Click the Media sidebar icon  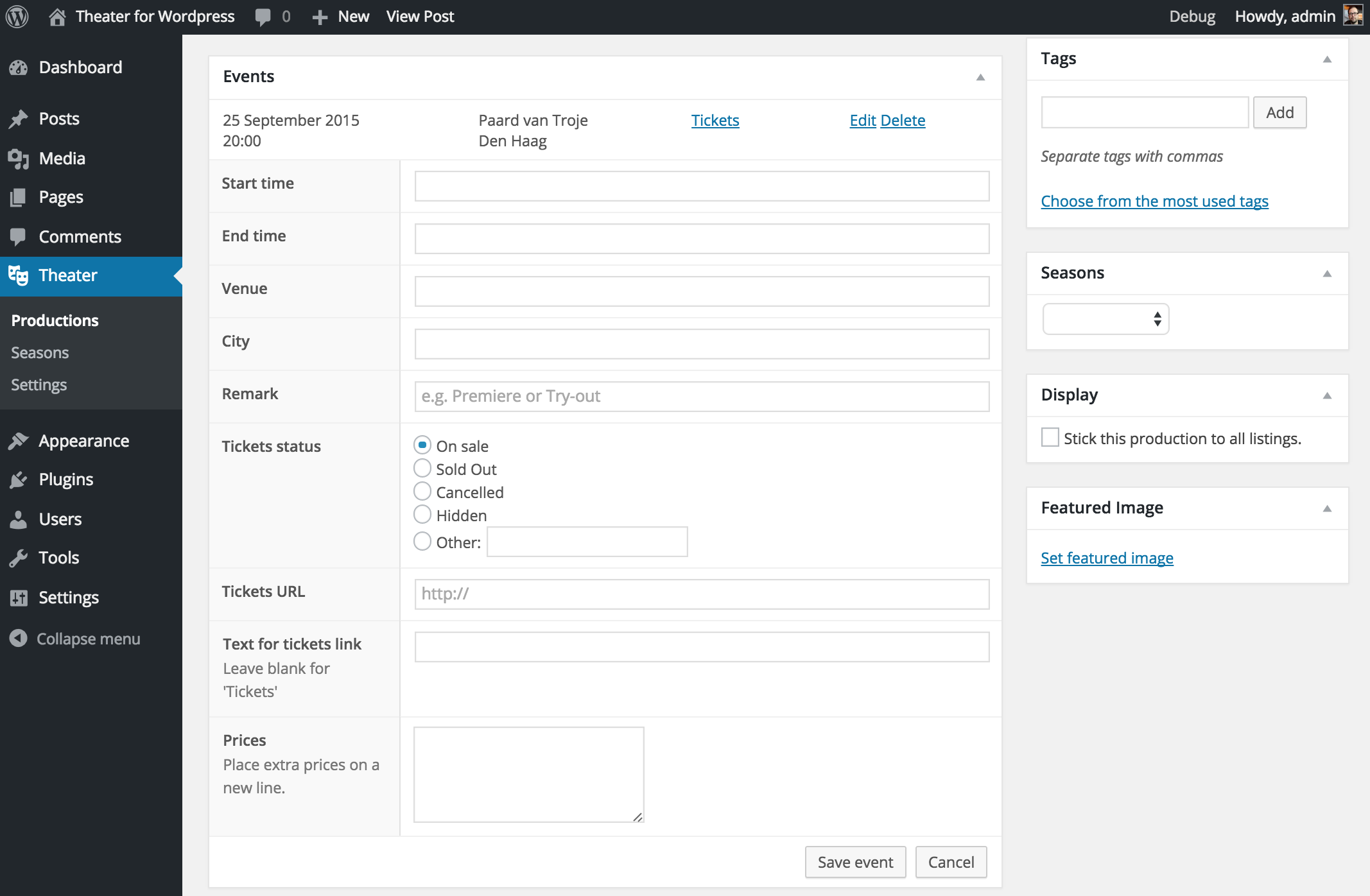tap(20, 158)
